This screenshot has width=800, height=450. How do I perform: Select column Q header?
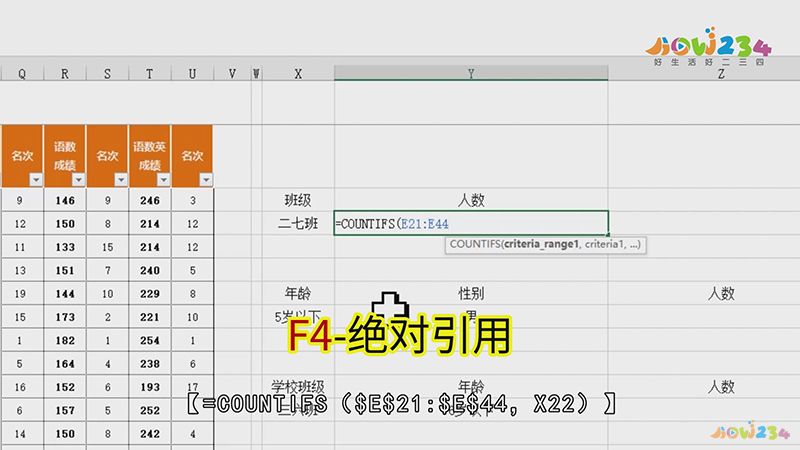click(x=22, y=74)
